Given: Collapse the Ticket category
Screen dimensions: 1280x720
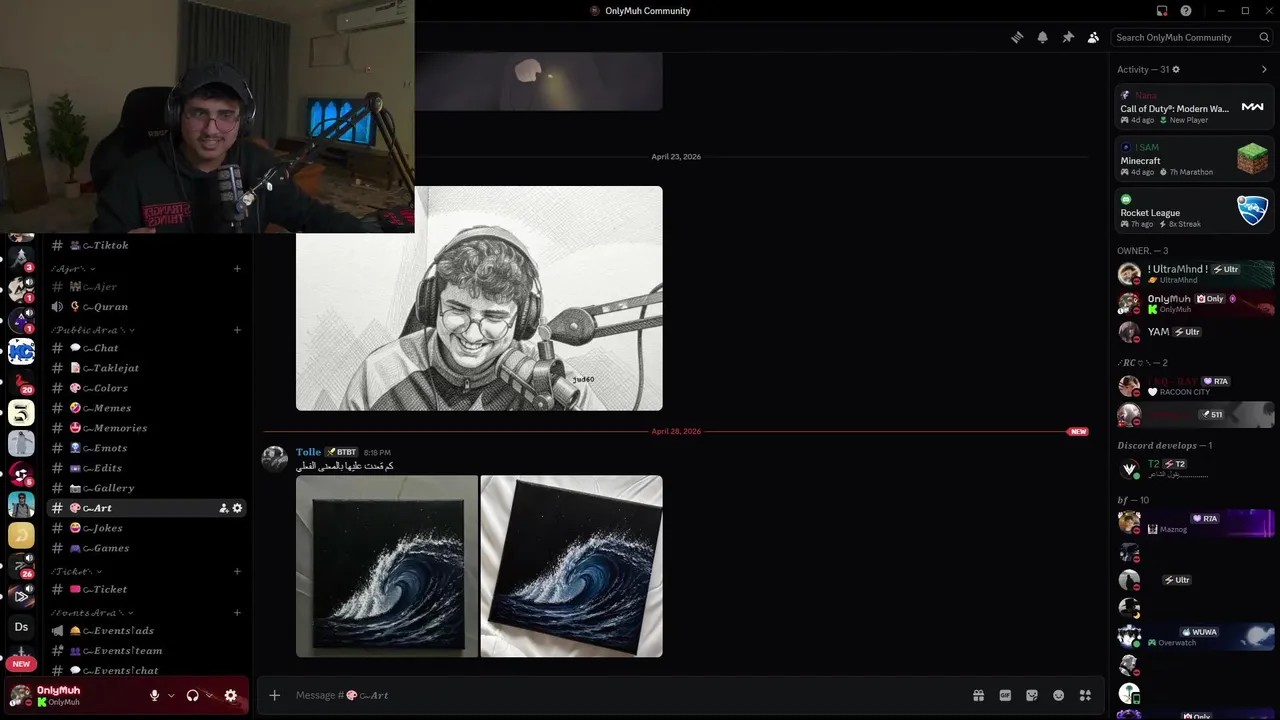Looking at the screenshot, I should tap(77, 572).
